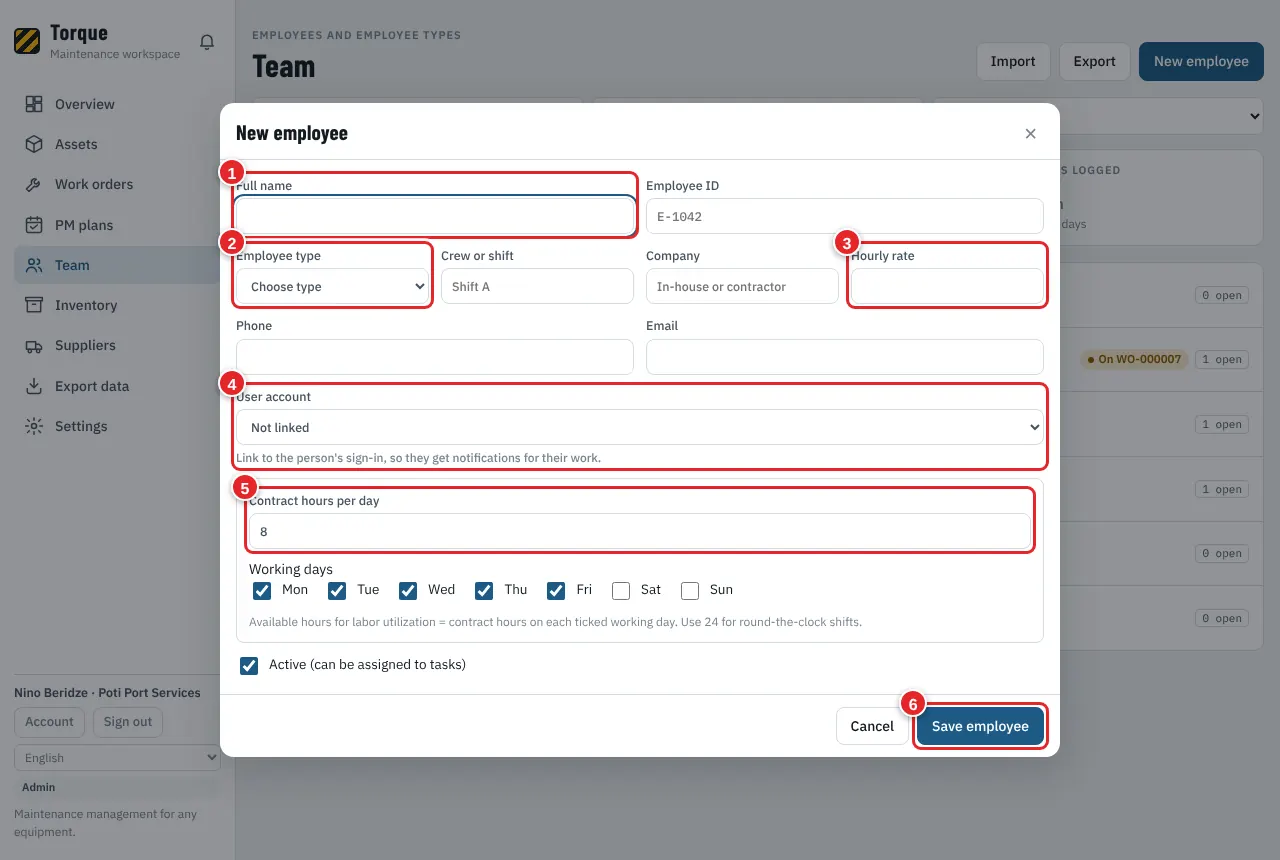1280x860 pixels.
Task: Click the Sign out button
Action: pyautogui.click(x=128, y=722)
